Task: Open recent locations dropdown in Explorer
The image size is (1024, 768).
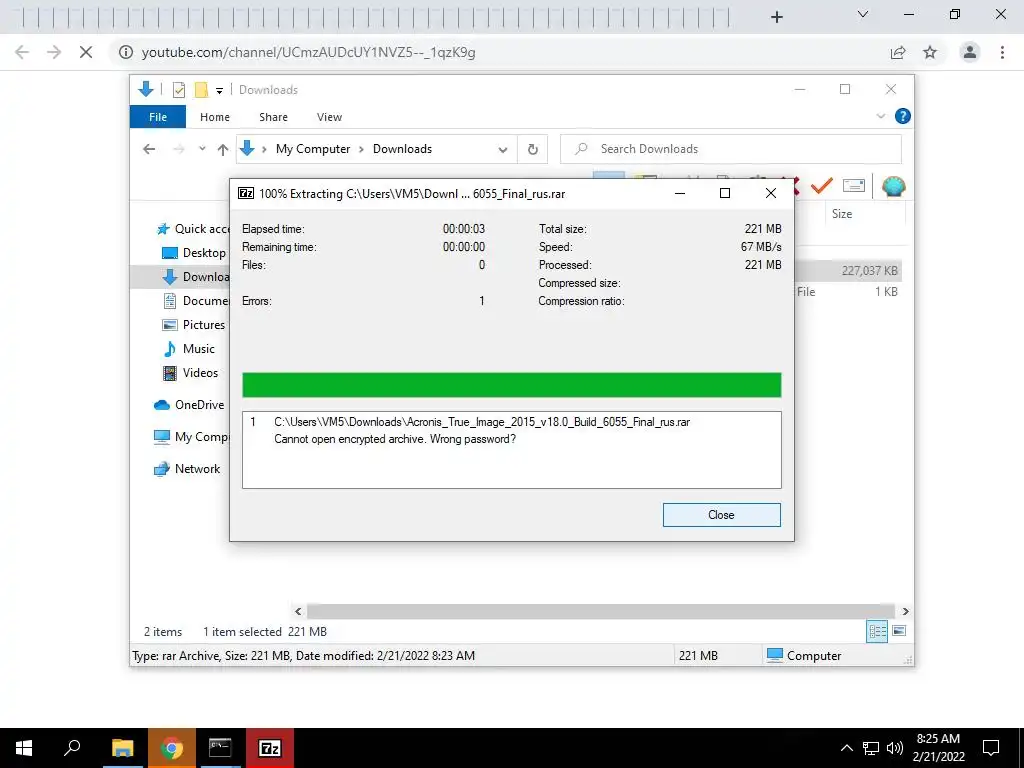Action: pos(202,149)
